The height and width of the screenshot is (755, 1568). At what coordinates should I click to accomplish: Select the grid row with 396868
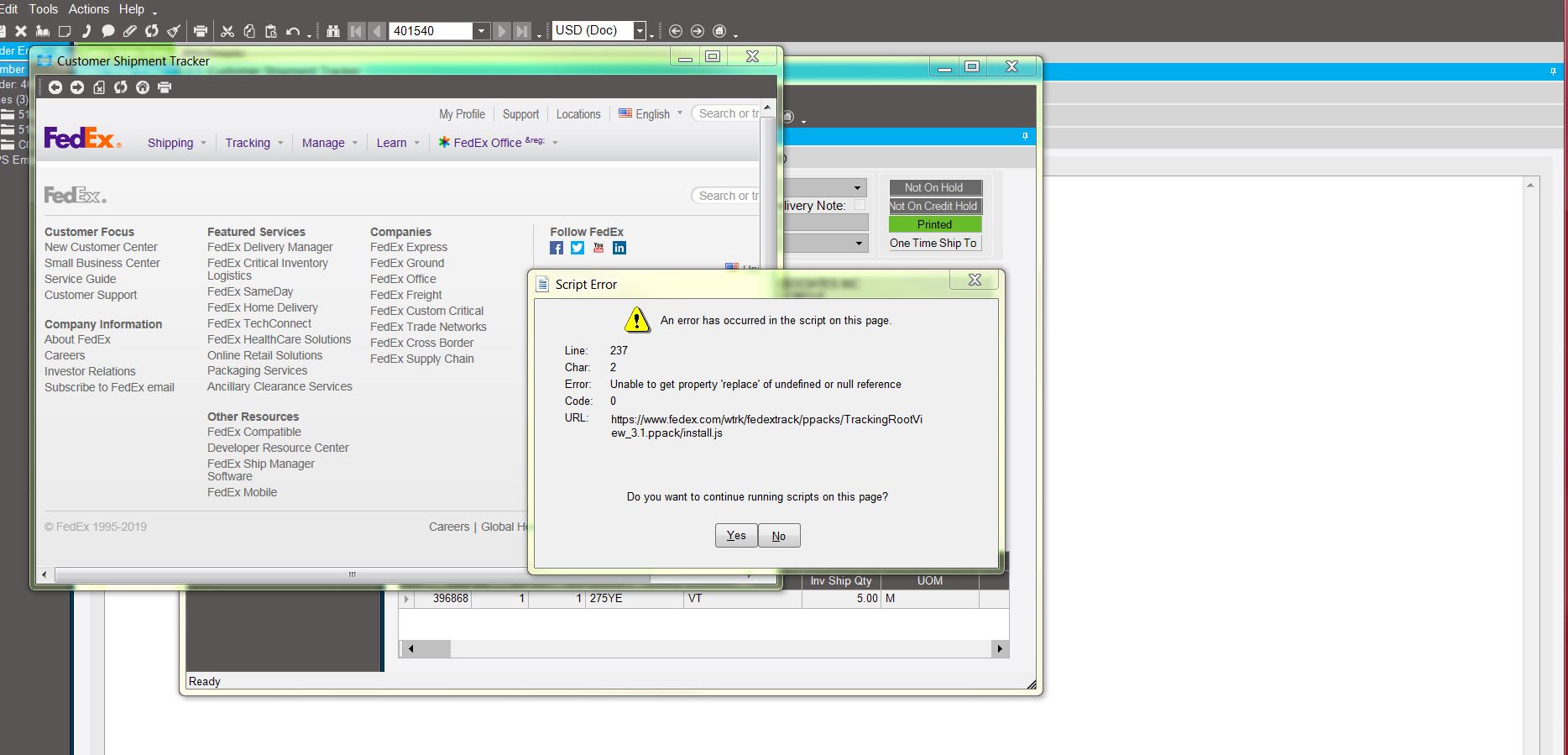click(703, 599)
